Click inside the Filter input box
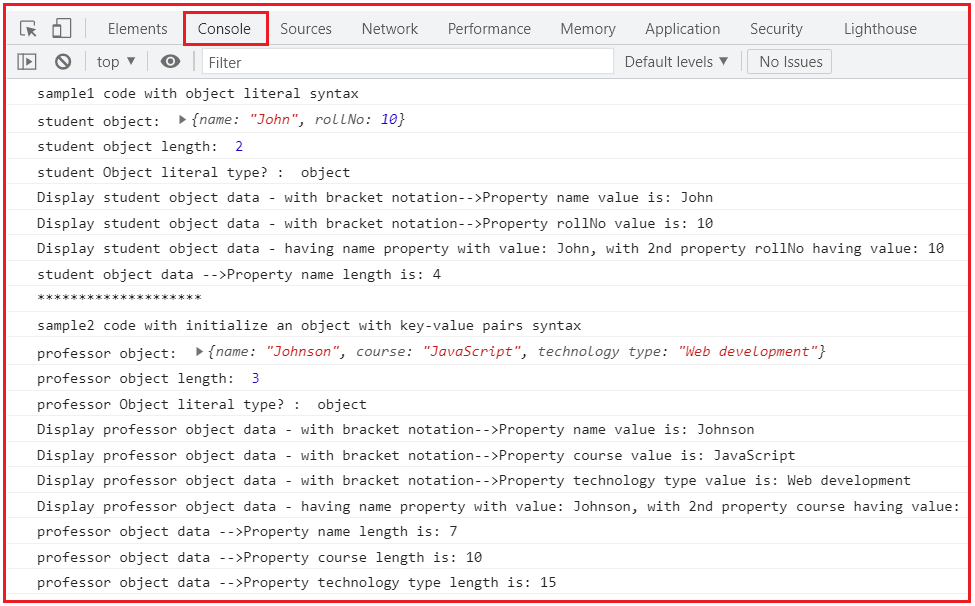The image size is (975, 606). click(x=400, y=61)
